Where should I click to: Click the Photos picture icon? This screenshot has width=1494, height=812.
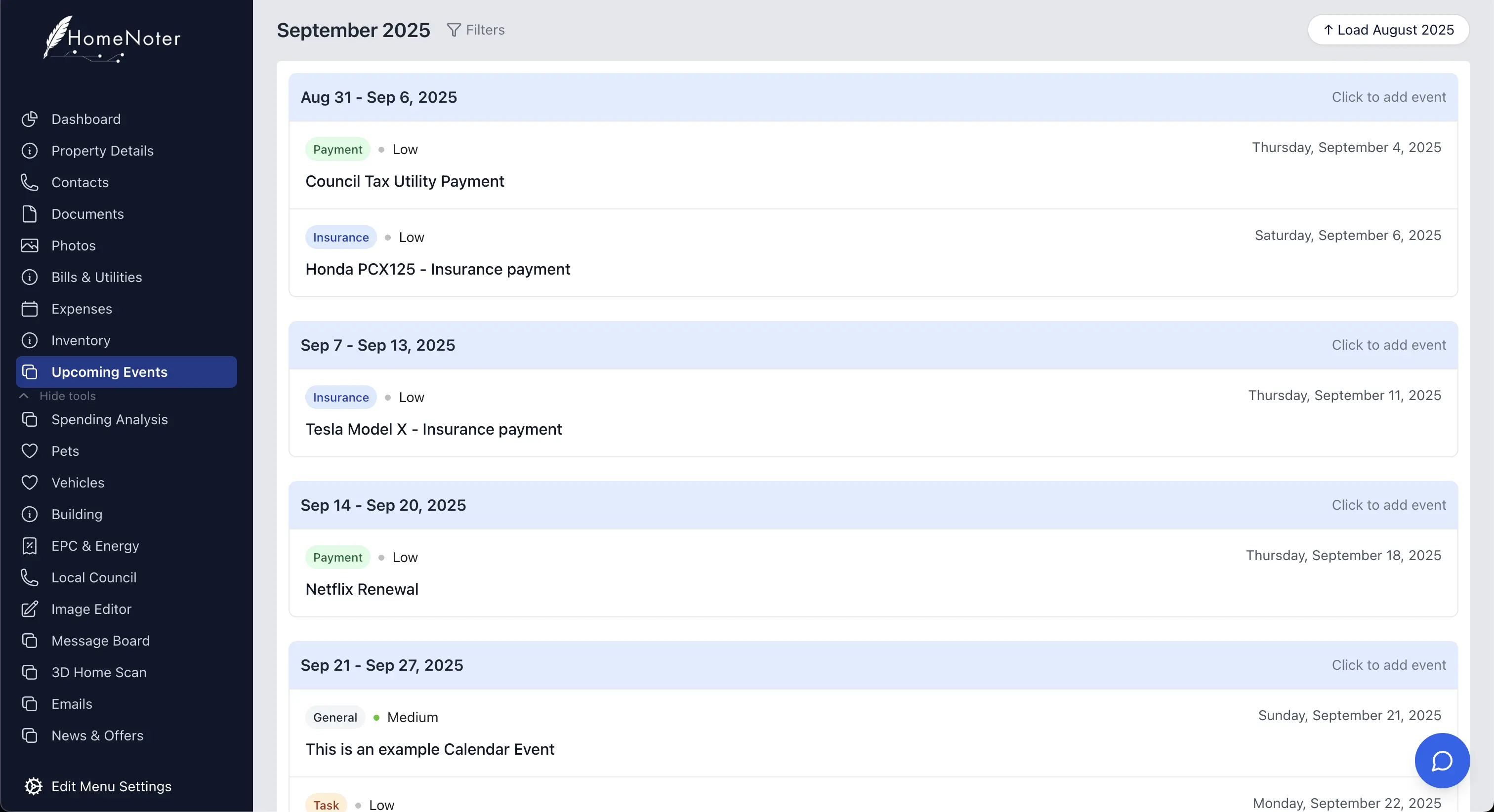click(30, 245)
